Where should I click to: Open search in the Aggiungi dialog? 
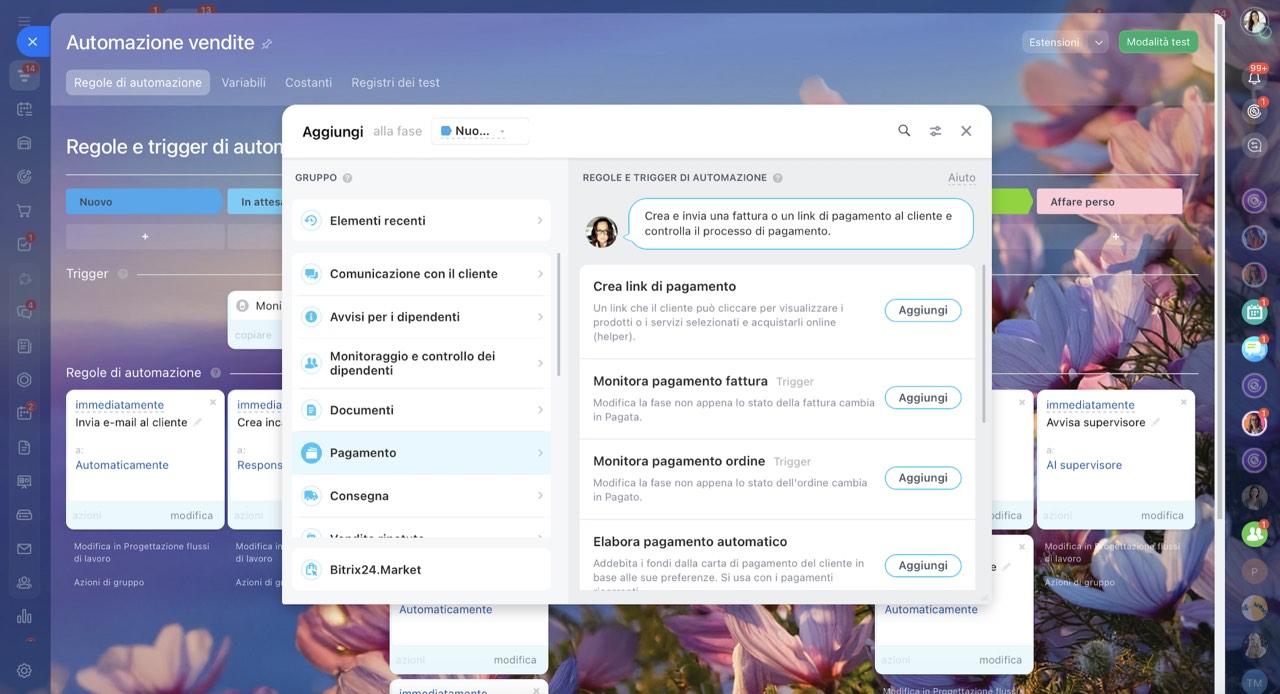(904, 131)
